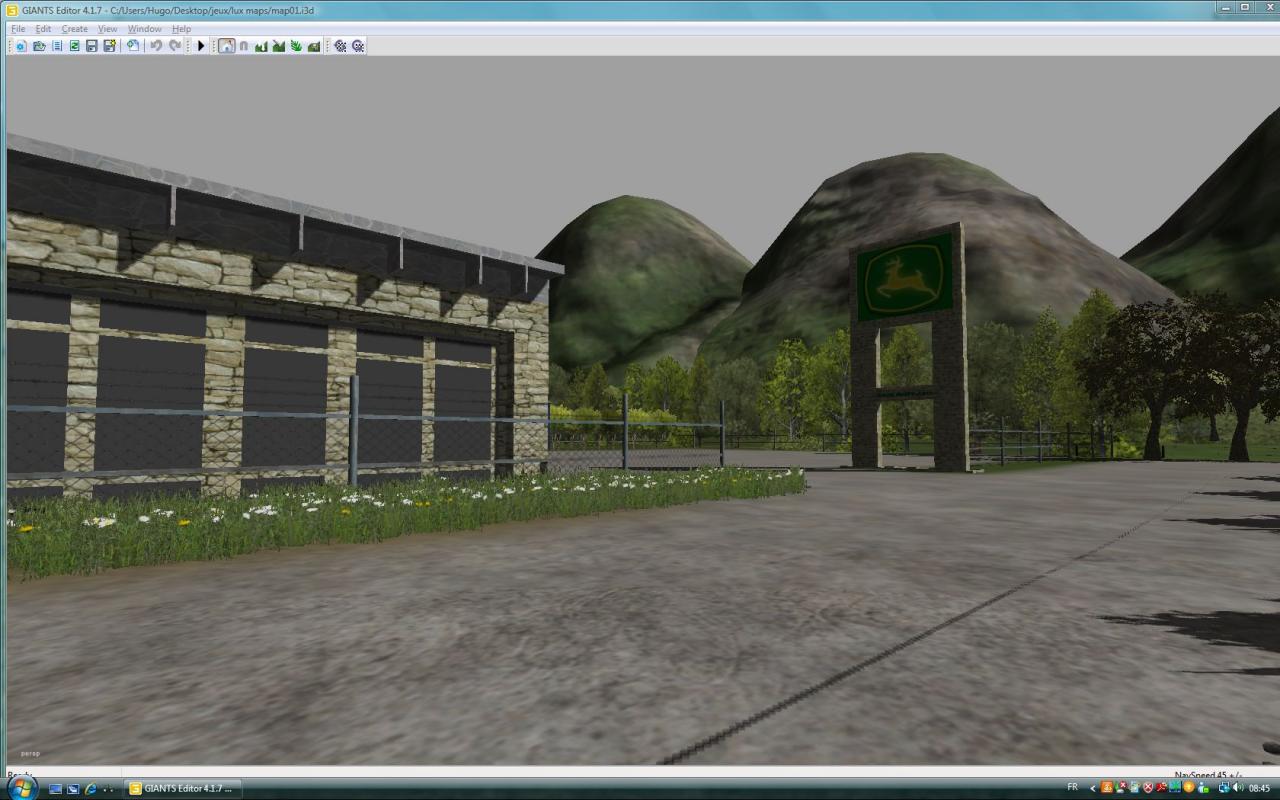Click the network tray icon
The image size is (1280, 800).
[1224, 787]
